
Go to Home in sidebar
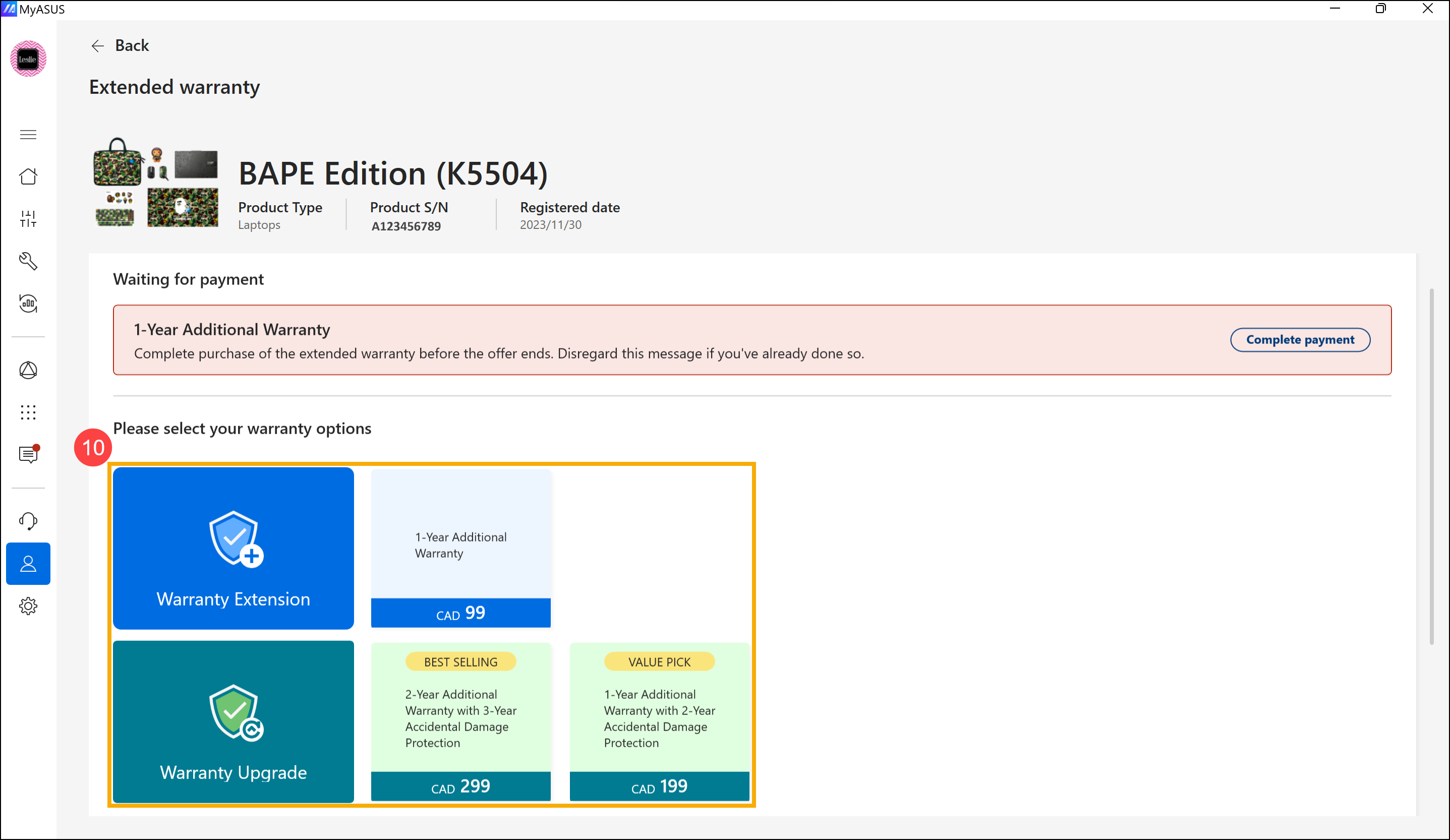[28, 176]
